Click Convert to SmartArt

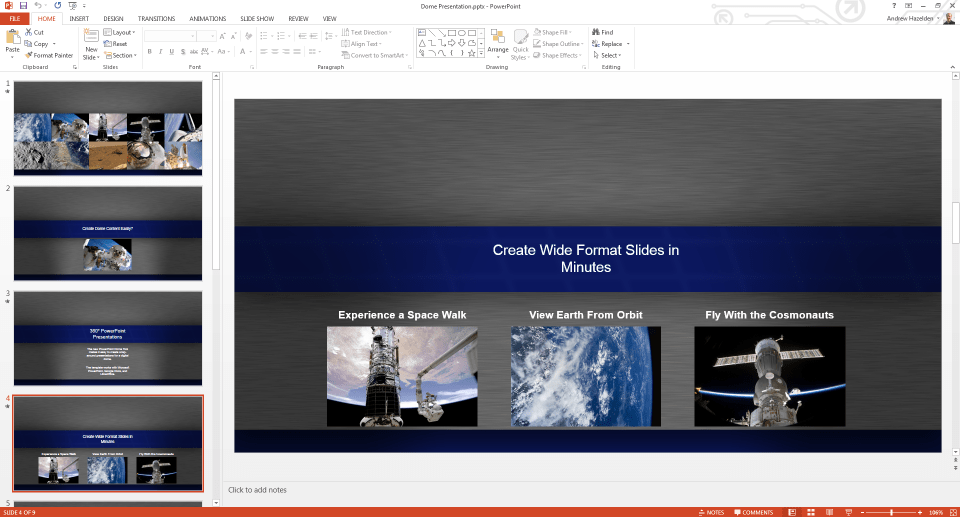point(374,55)
